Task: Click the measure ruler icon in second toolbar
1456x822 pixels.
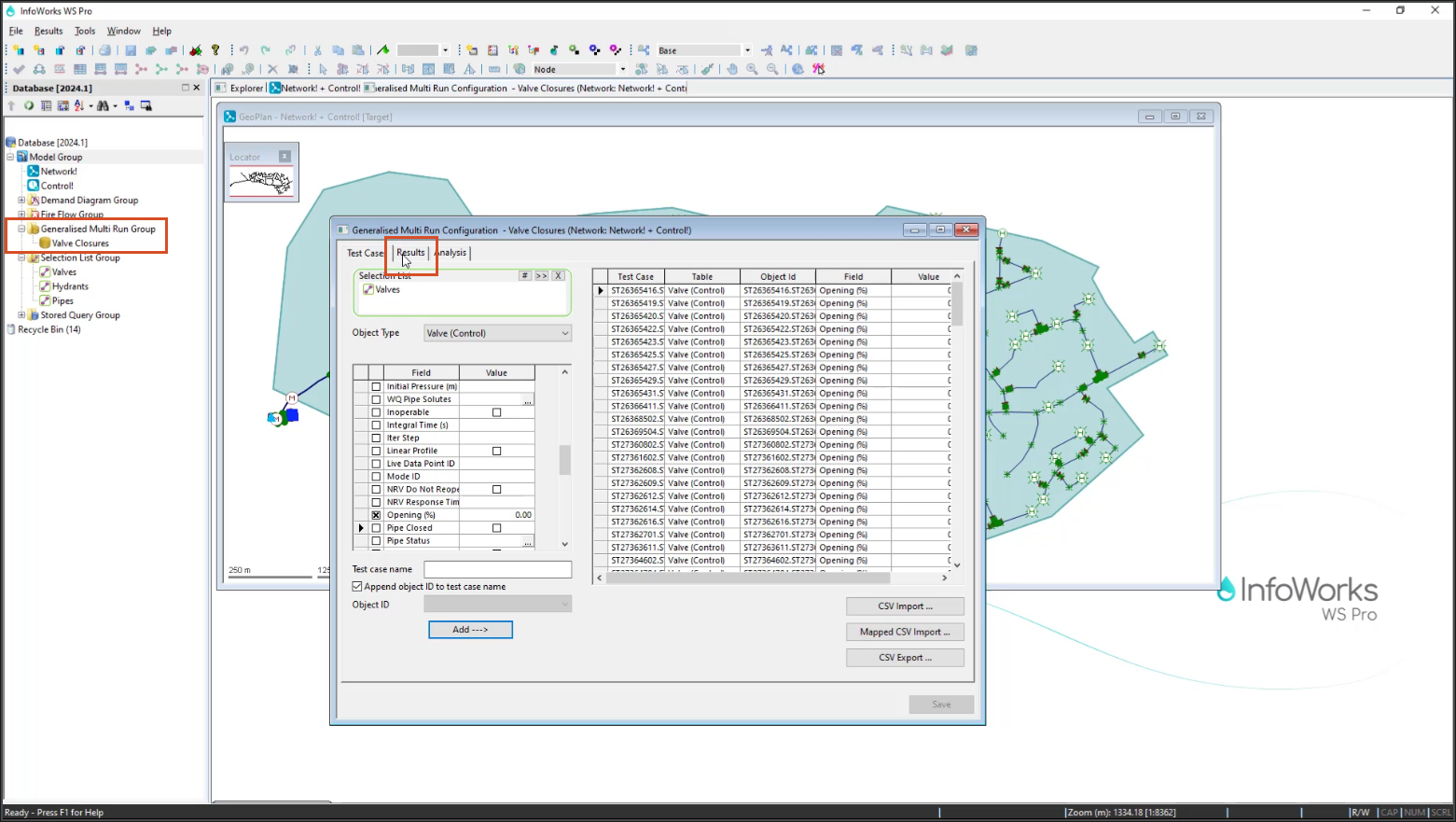Action: 494,69
